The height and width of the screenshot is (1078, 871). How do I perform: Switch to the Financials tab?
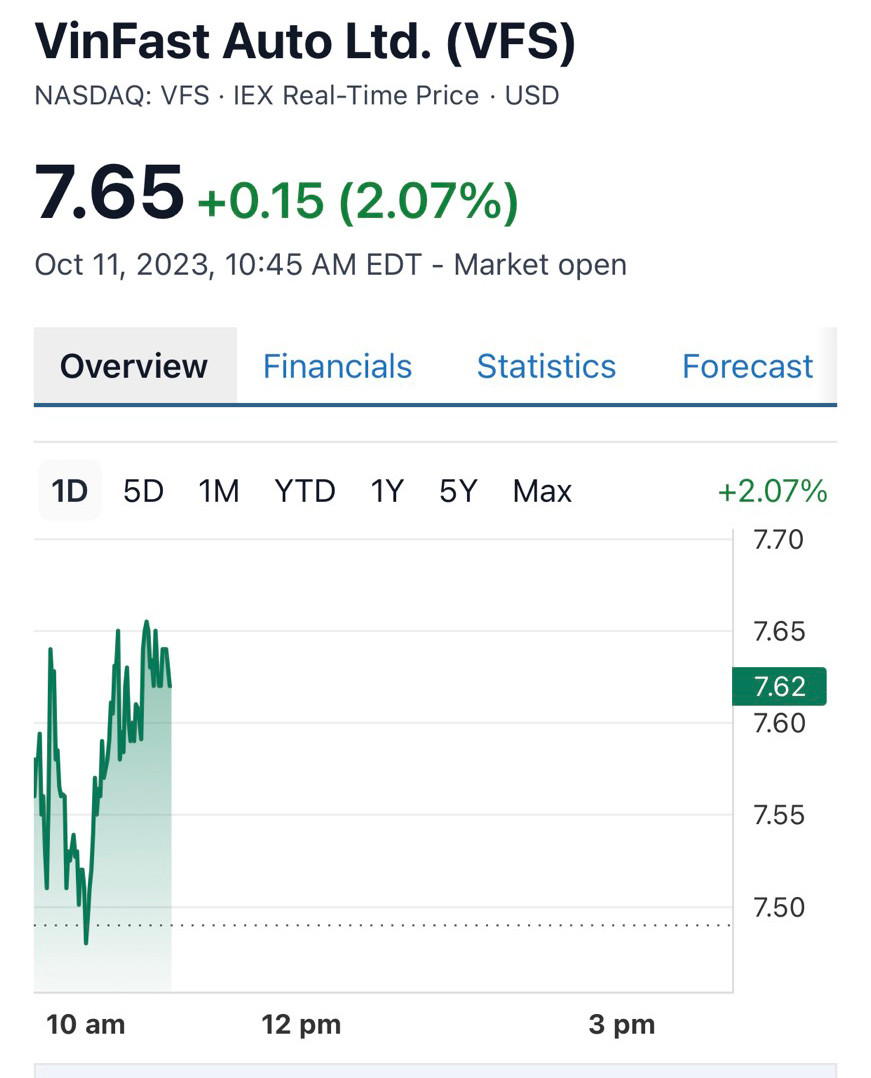click(337, 366)
